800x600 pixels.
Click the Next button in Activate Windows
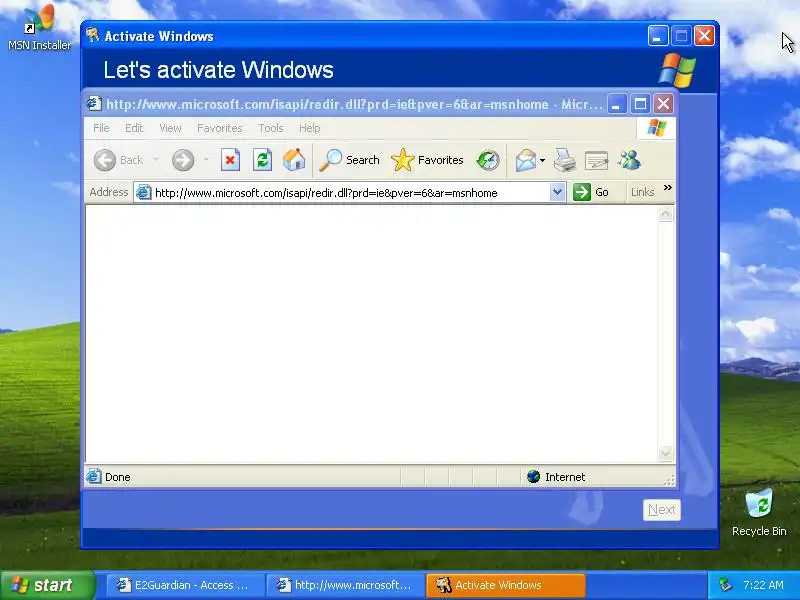(x=662, y=510)
